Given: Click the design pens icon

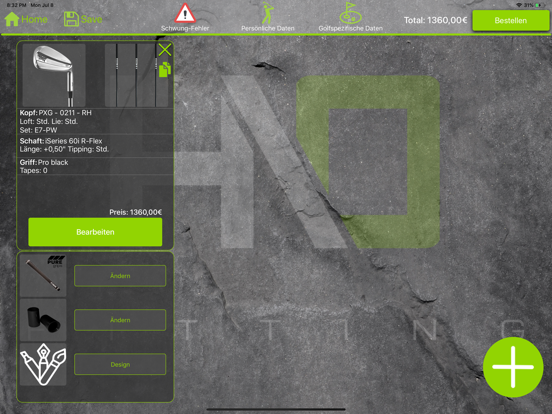Looking at the screenshot, I should click(43, 364).
